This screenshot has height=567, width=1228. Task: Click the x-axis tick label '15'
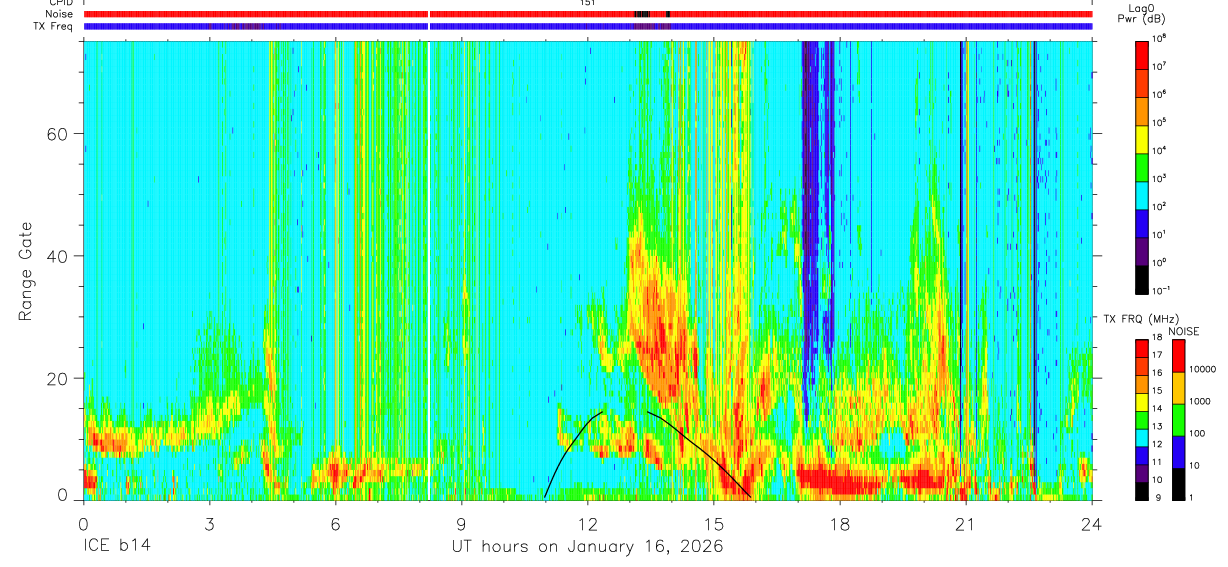pos(714,523)
